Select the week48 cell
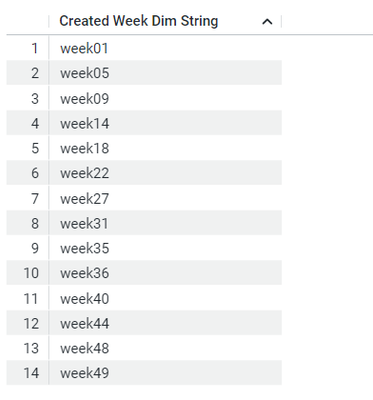Image resolution: width=373 pixels, height=400 pixels. coord(165,348)
